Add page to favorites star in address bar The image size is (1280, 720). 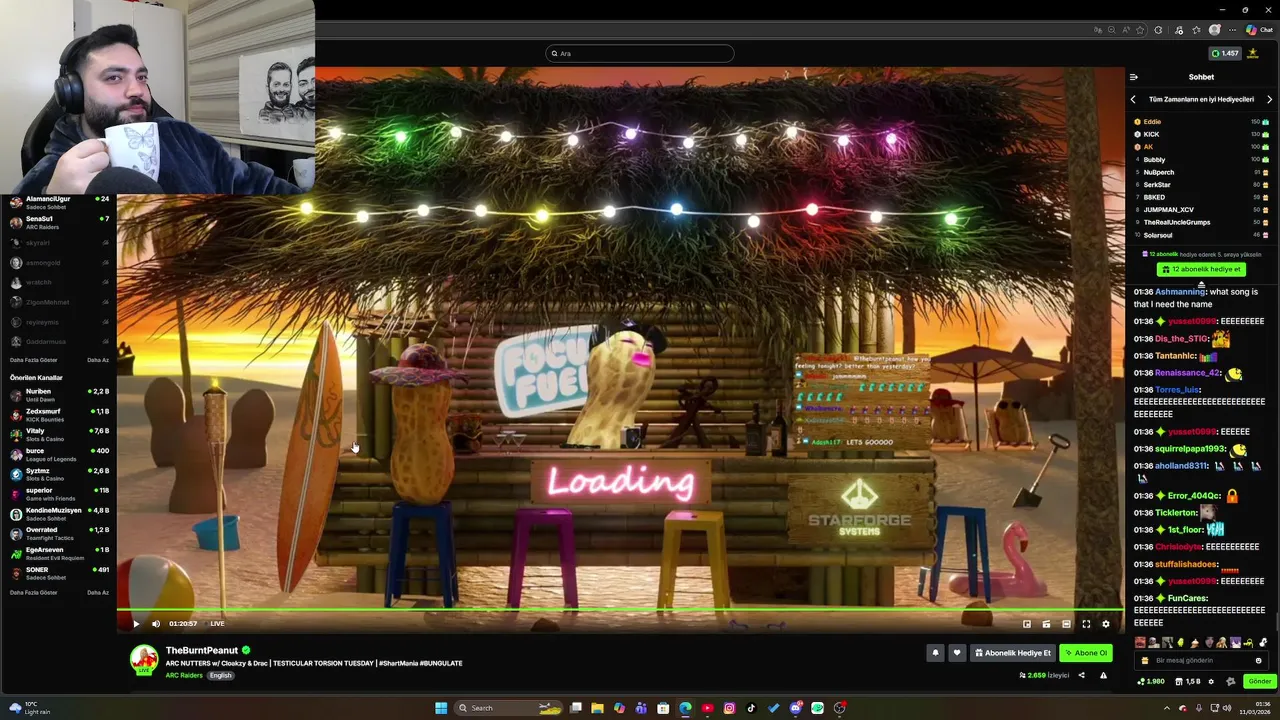click(x=1140, y=30)
